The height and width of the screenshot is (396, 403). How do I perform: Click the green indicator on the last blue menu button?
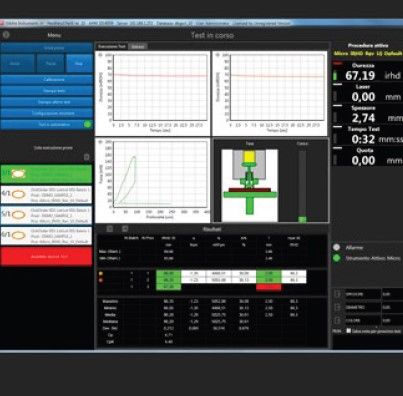coord(87,124)
